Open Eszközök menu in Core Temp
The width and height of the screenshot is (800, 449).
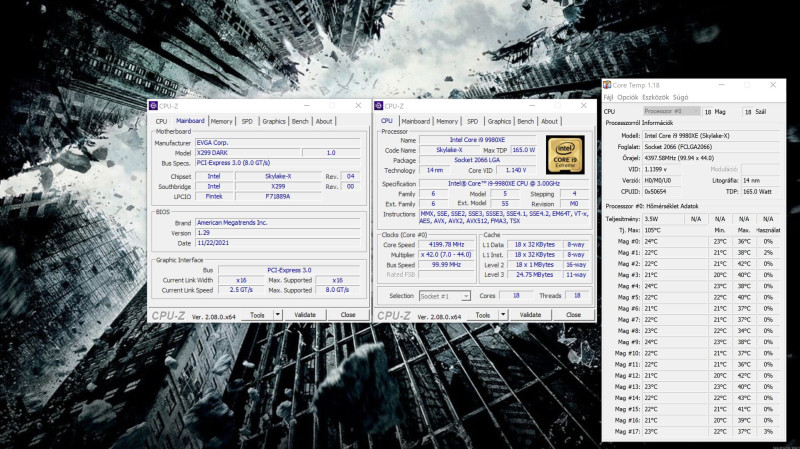coord(656,97)
